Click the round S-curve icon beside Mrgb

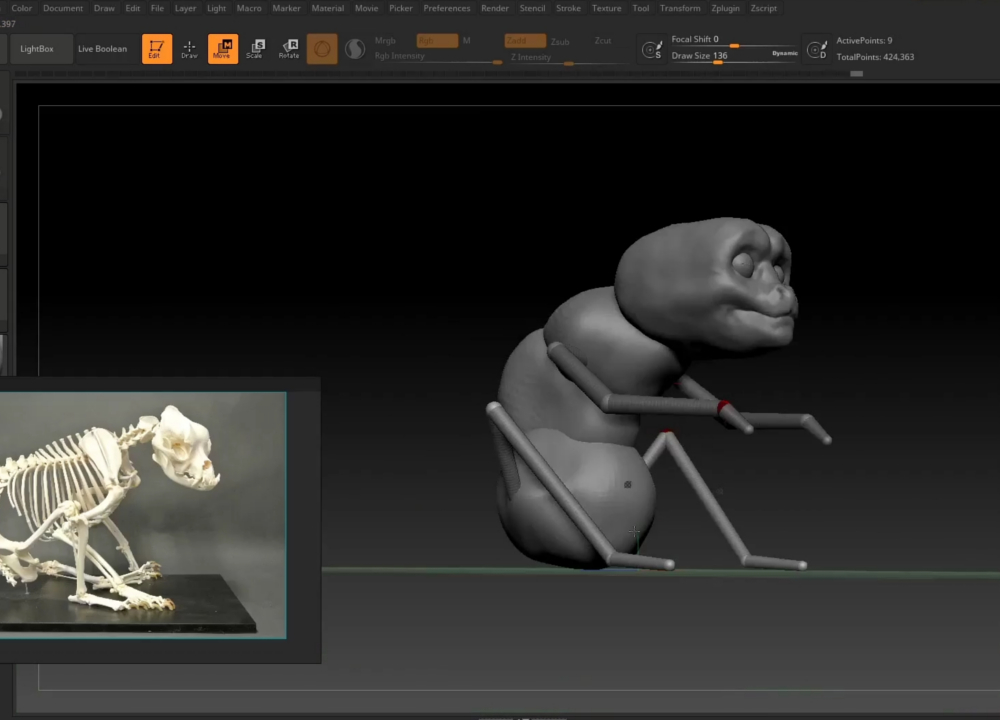click(355, 49)
